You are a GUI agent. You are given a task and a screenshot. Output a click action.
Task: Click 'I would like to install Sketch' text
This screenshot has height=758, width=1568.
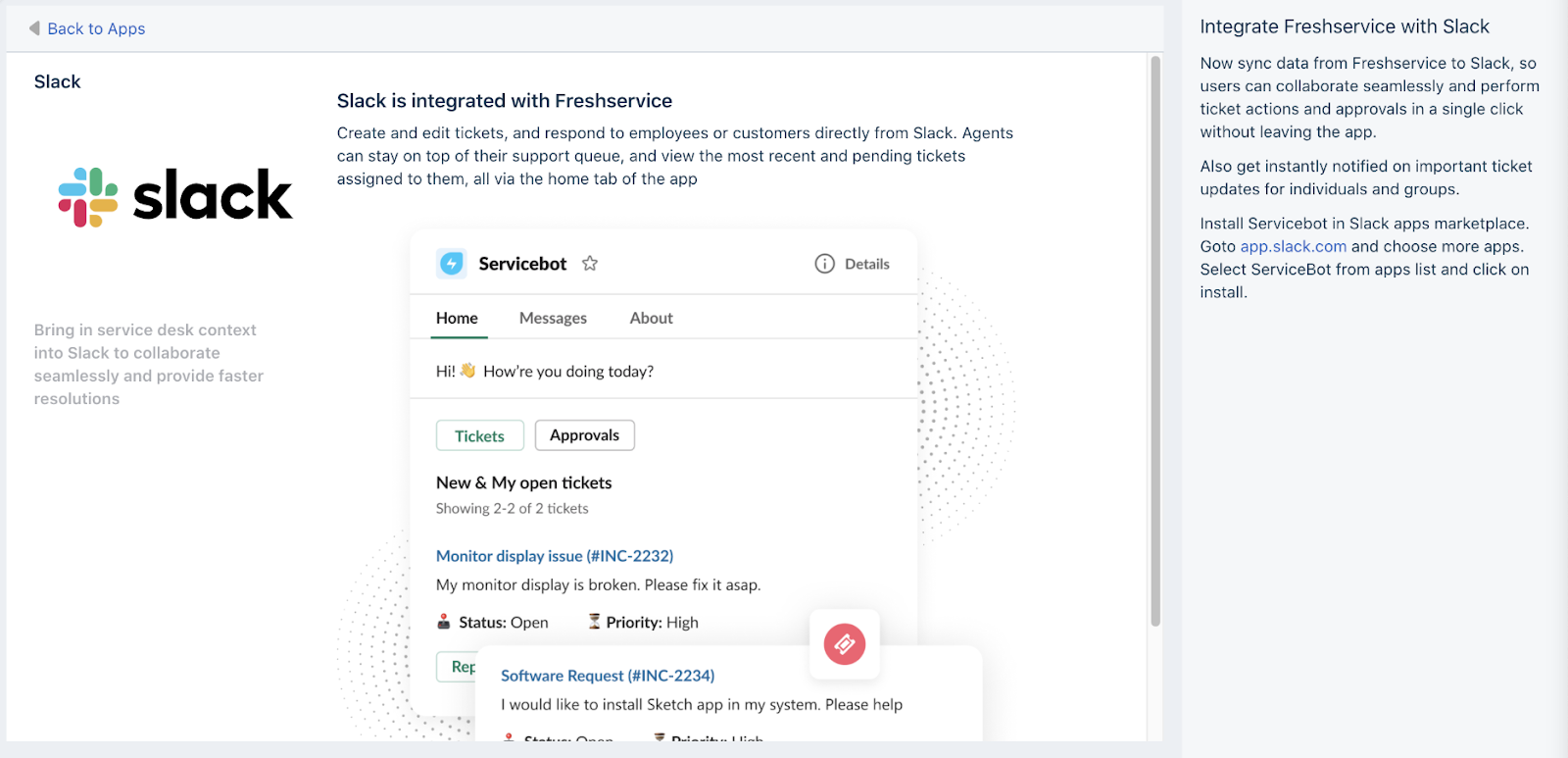[702, 705]
